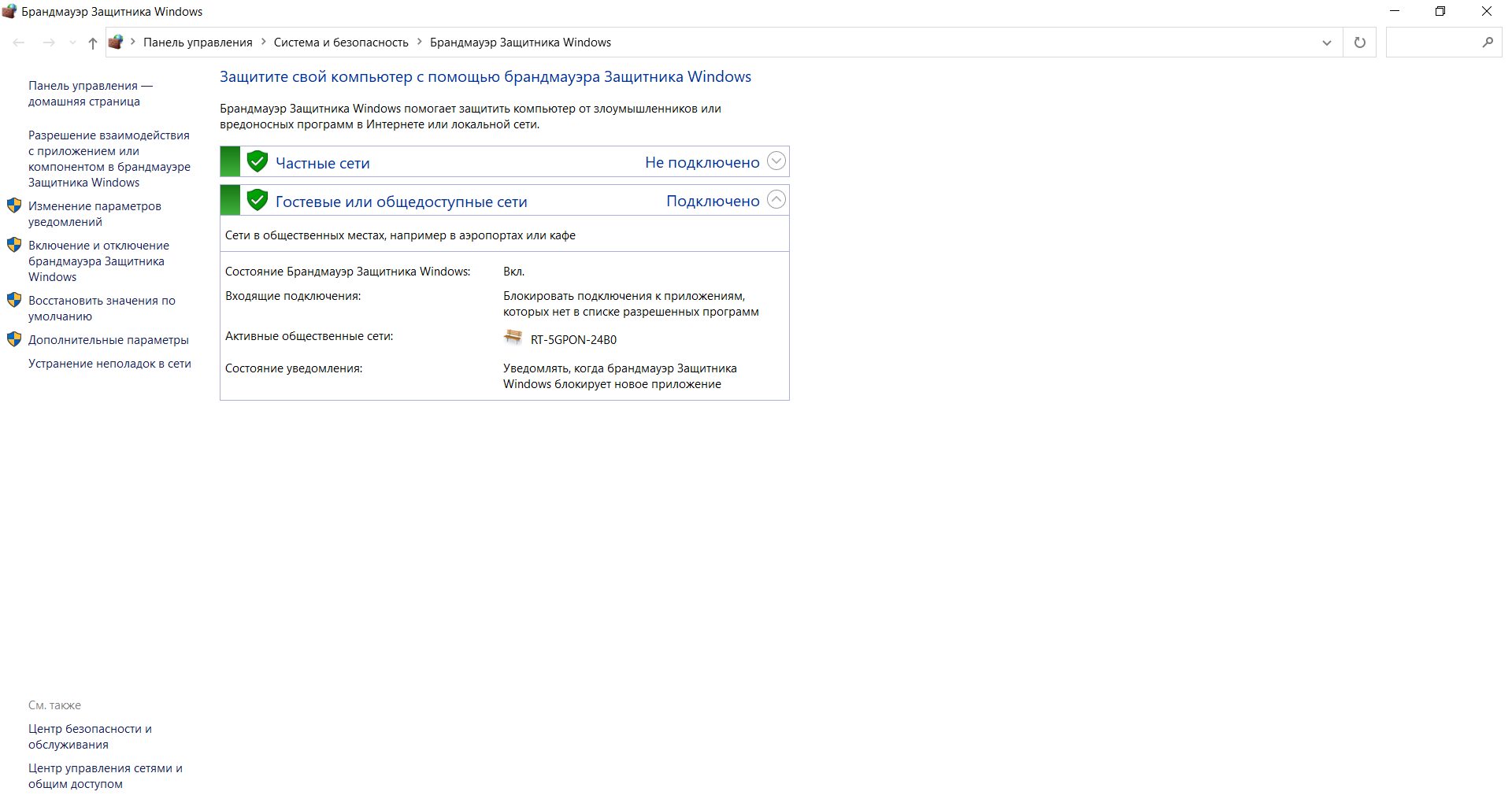Collapse the Гостевые или общедоступные сети section
The image size is (1512, 810).
point(776,200)
